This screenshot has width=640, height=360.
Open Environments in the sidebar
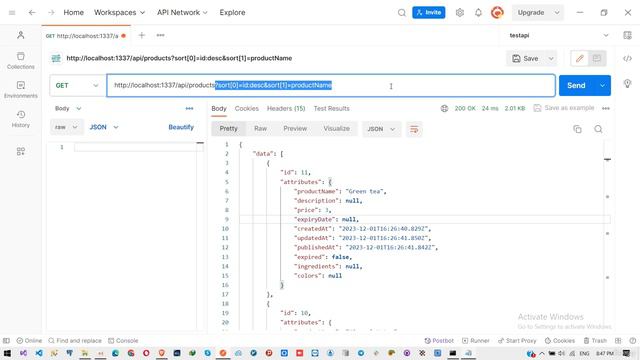(x=21, y=90)
